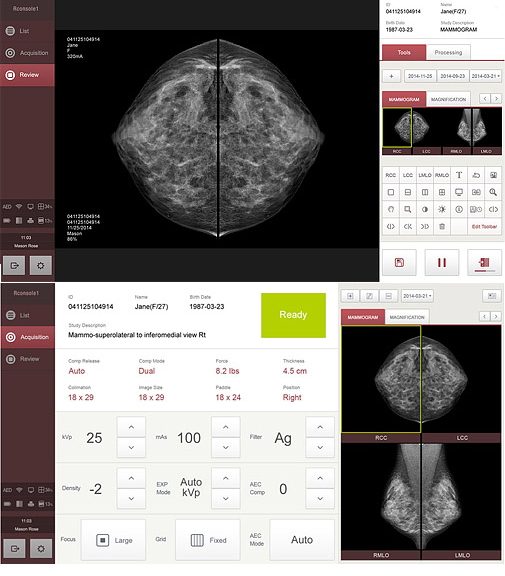
Task: Select the text annotation T tool
Action: click(x=459, y=175)
